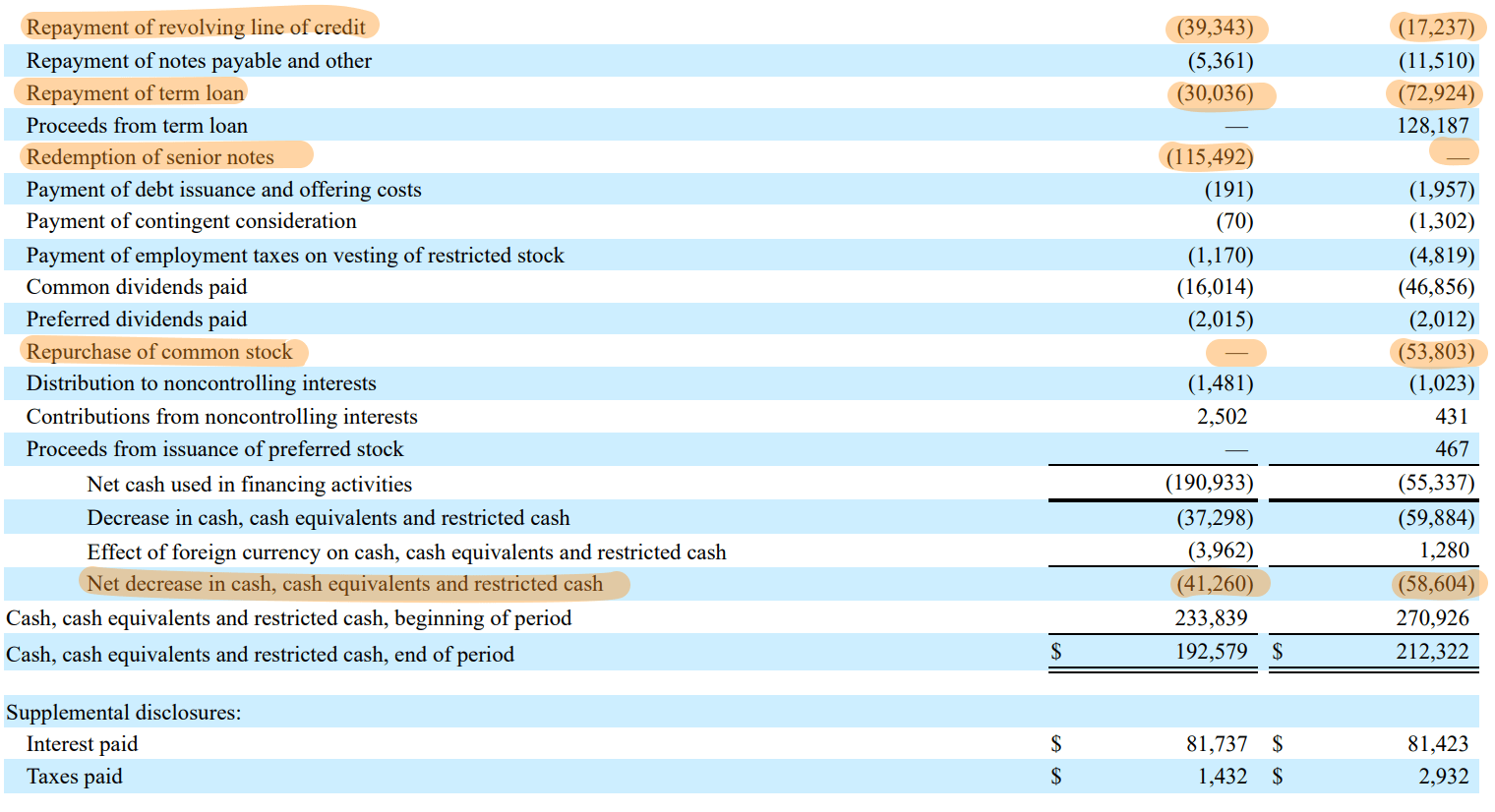This screenshot has width=1495, height=812.
Task: Click the value 270,926
Action: (1432, 618)
